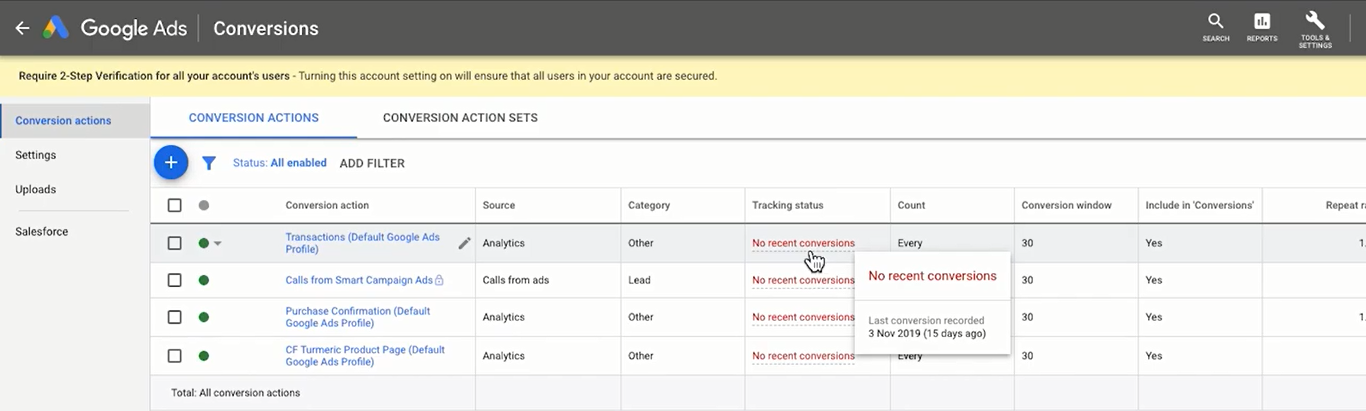
Task: Open Settings in the sidebar
Action: point(36,155)
